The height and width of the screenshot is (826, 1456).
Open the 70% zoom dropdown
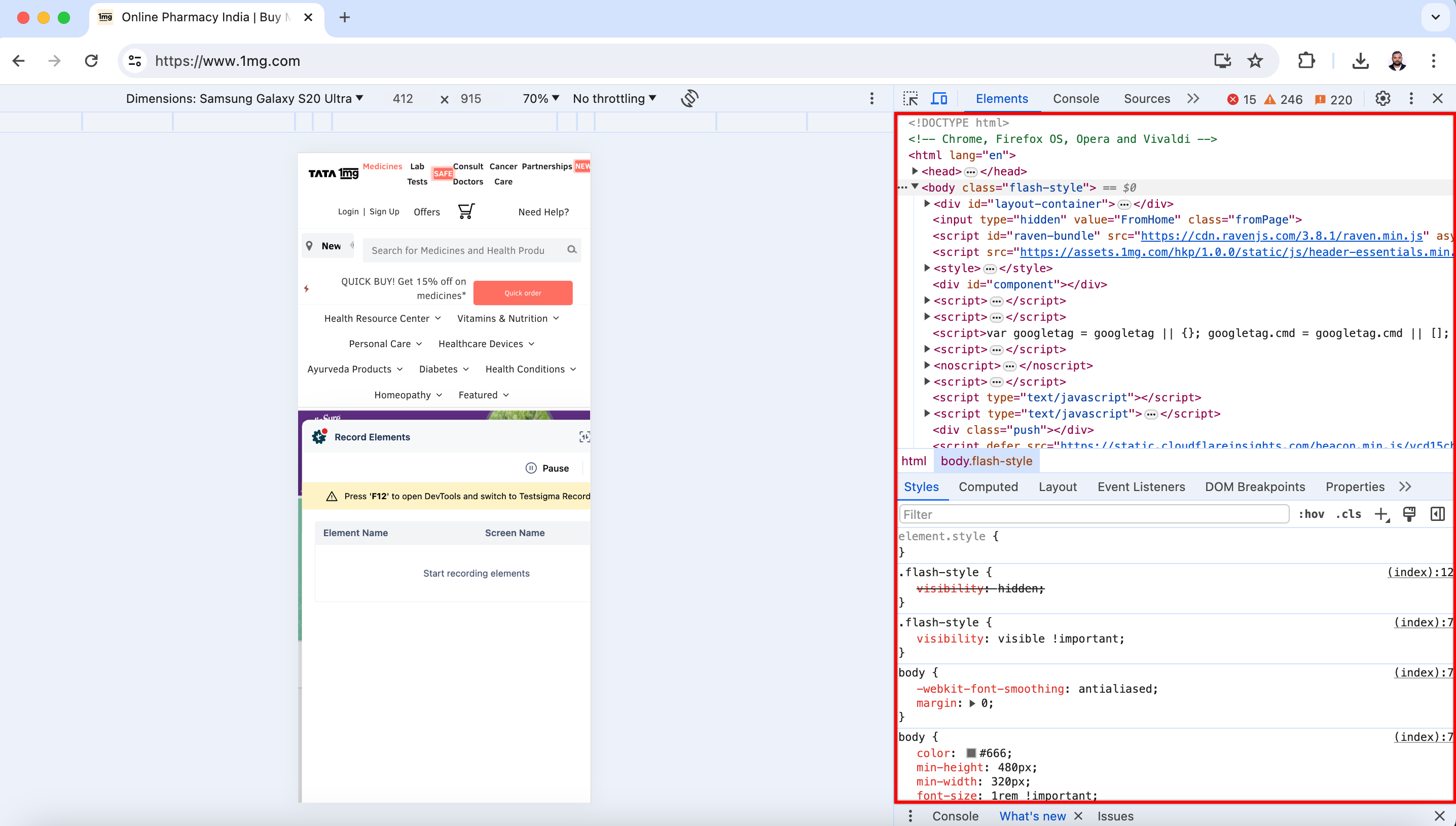[541, 99]
